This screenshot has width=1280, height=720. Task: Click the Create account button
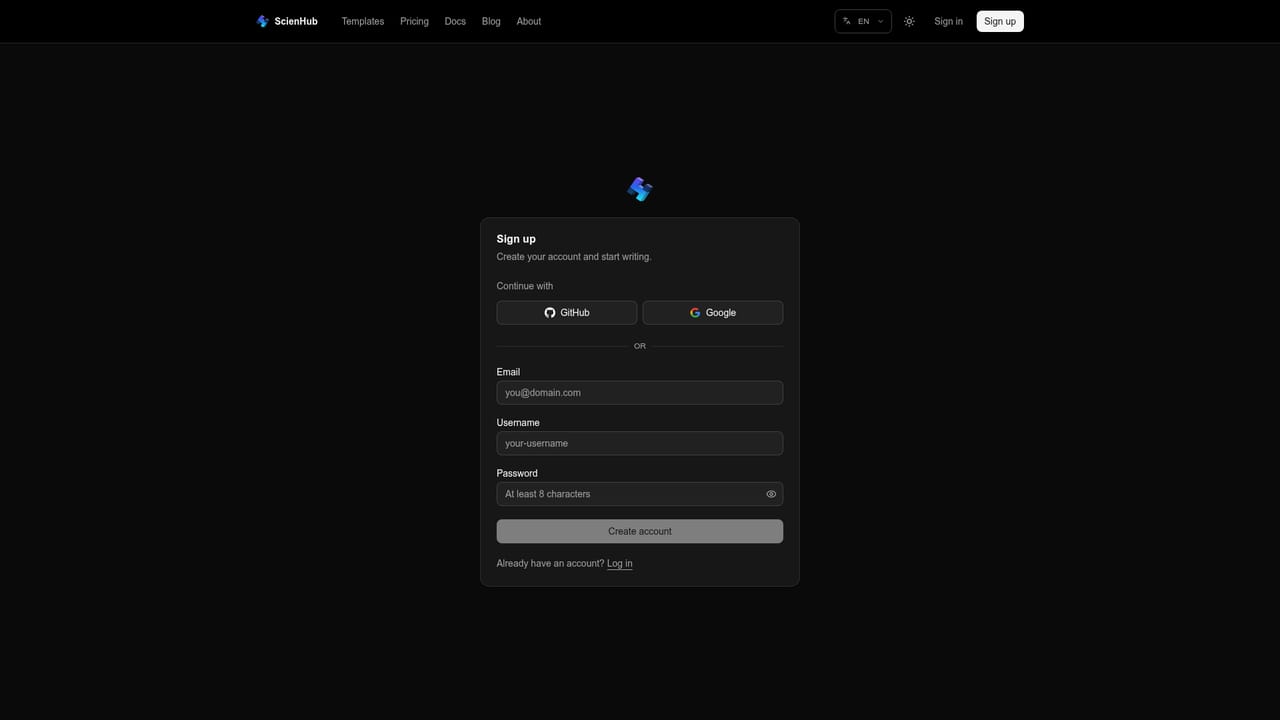click(x=640, y=531)
